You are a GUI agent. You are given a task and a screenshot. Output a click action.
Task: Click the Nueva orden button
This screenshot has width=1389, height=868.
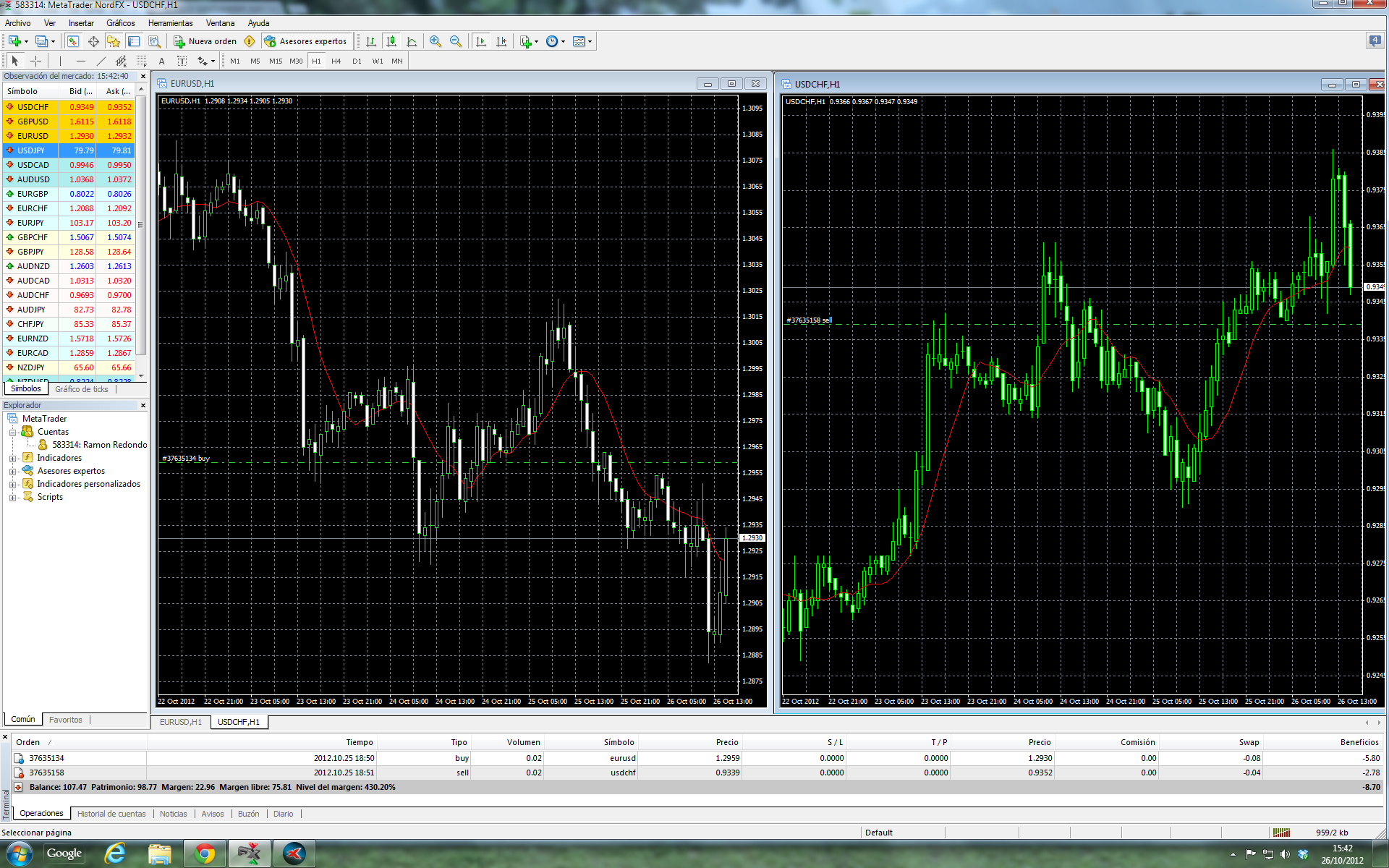(205, 41)
